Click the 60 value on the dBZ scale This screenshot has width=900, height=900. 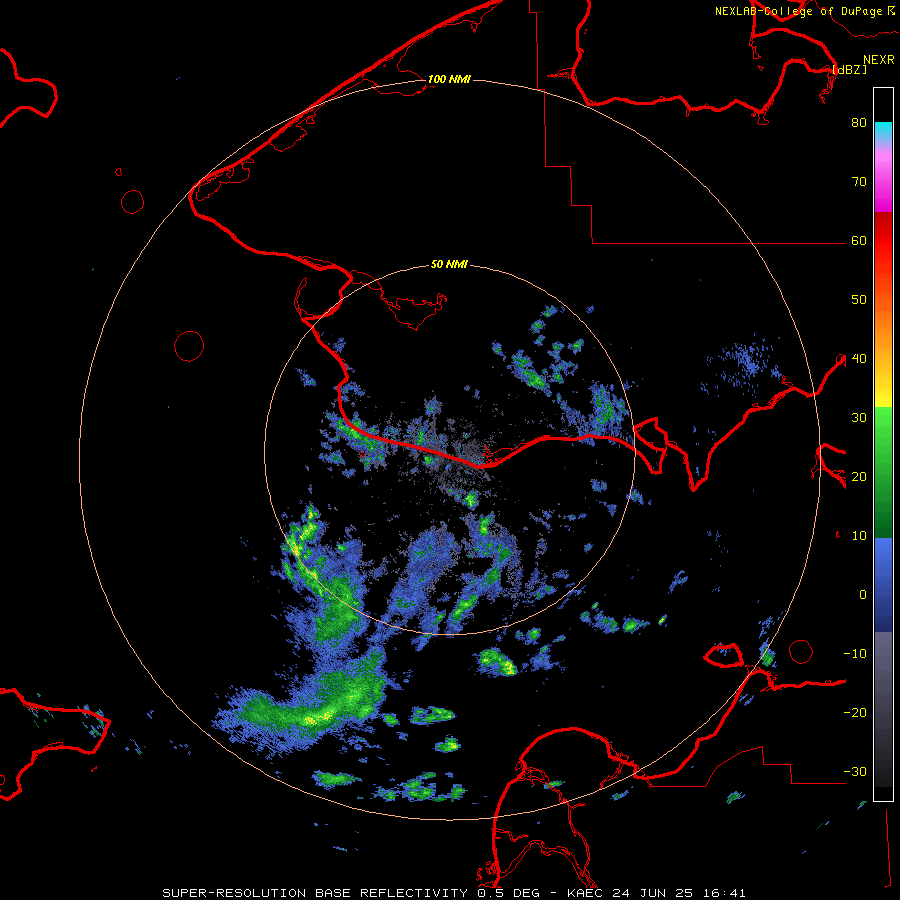pos(859,241)
